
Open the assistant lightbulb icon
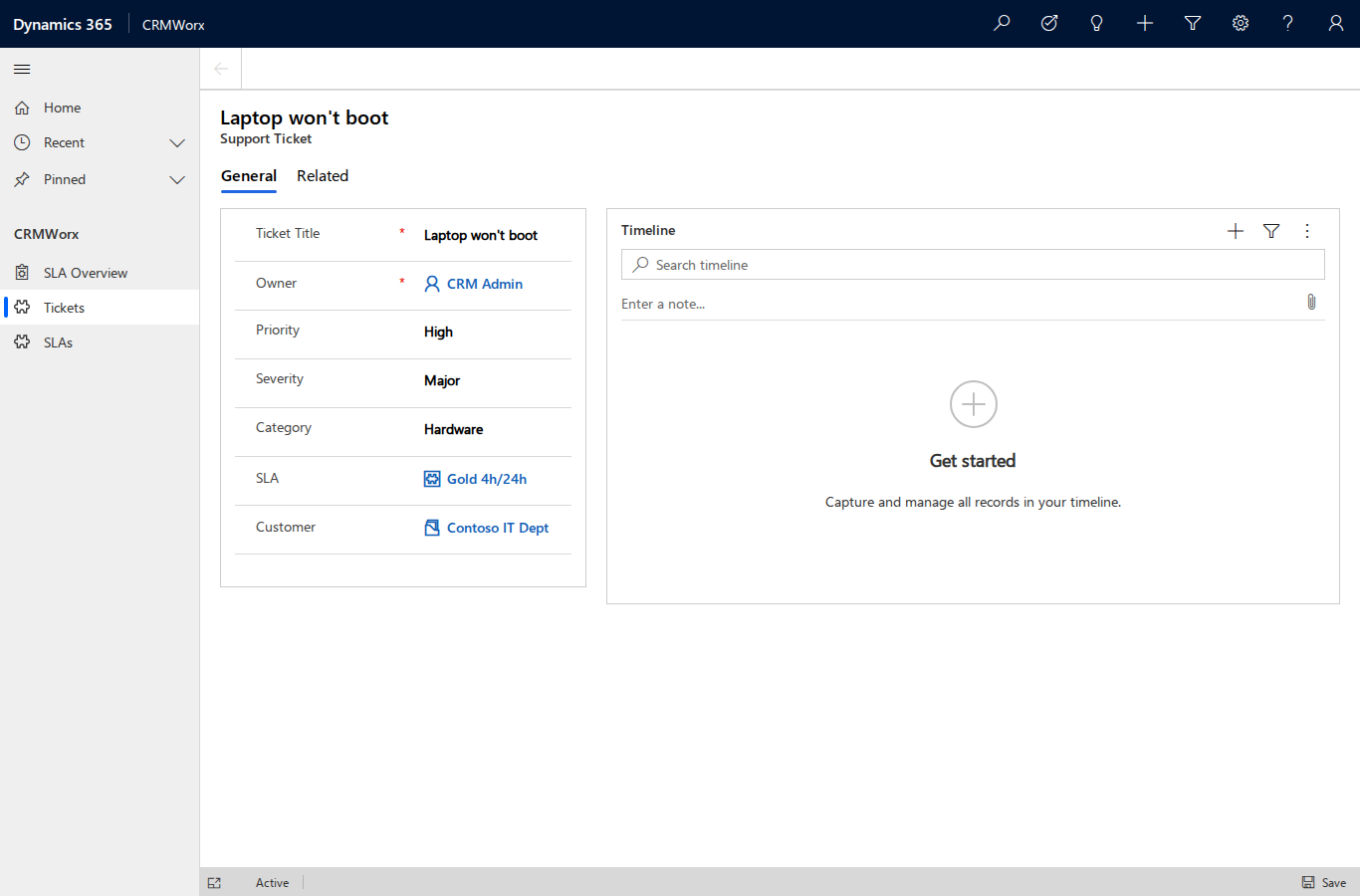click(x=1097, y=23)
